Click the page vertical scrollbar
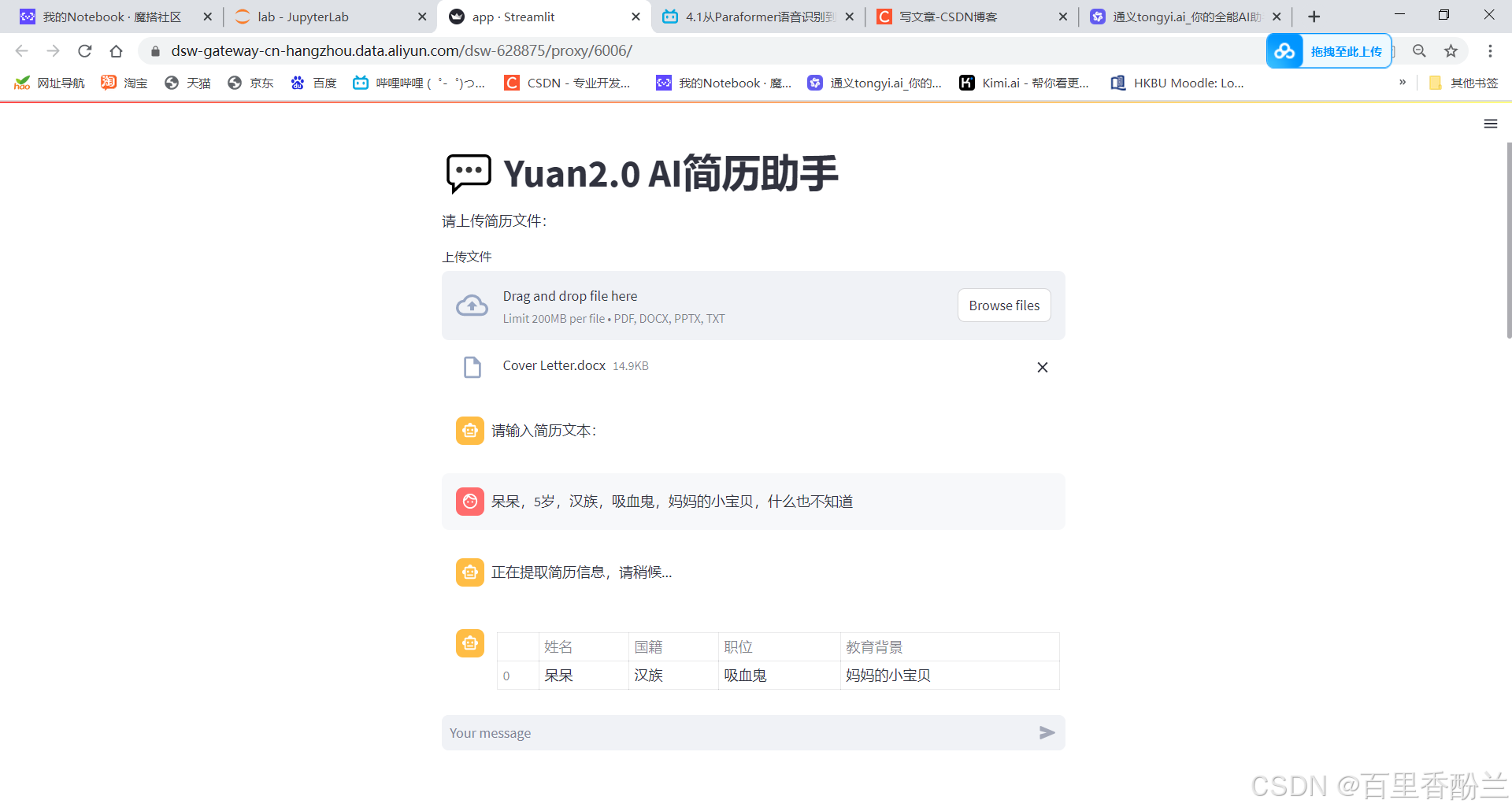Viewport: 1512px width, 811px height. [x=1508, y=240]
